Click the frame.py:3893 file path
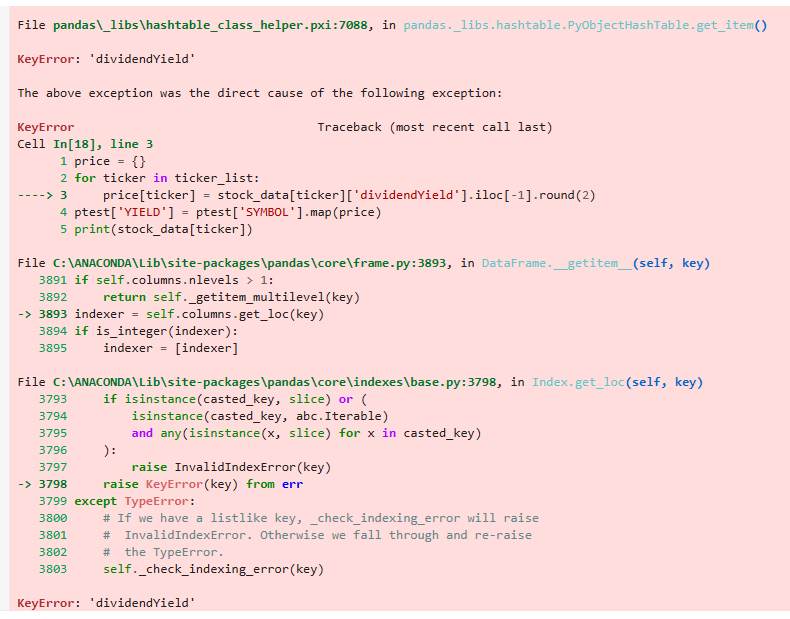790x619 pixels. tap(249, 263)
